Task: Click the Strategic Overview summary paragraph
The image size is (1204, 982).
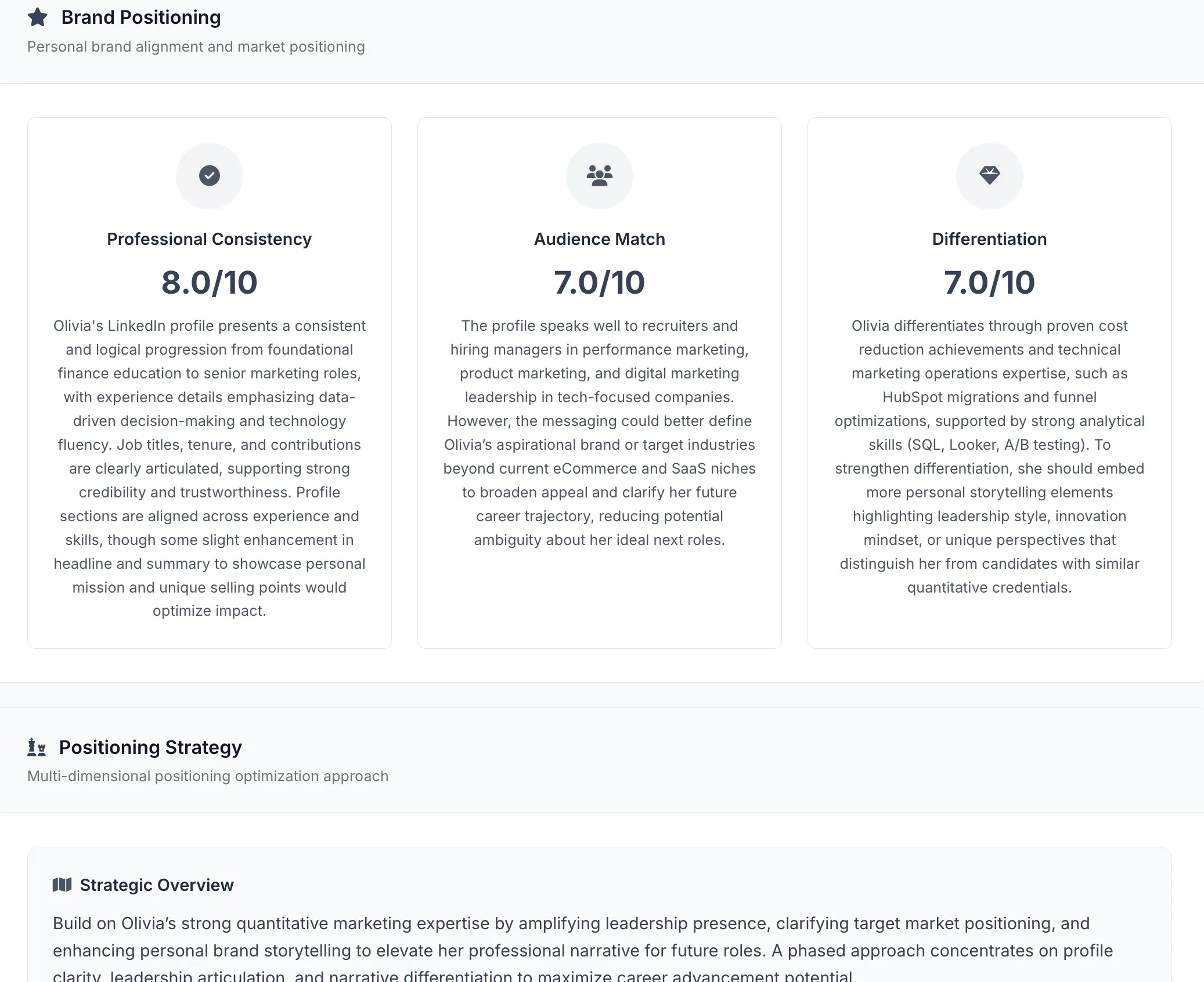Action: (583, 948)
